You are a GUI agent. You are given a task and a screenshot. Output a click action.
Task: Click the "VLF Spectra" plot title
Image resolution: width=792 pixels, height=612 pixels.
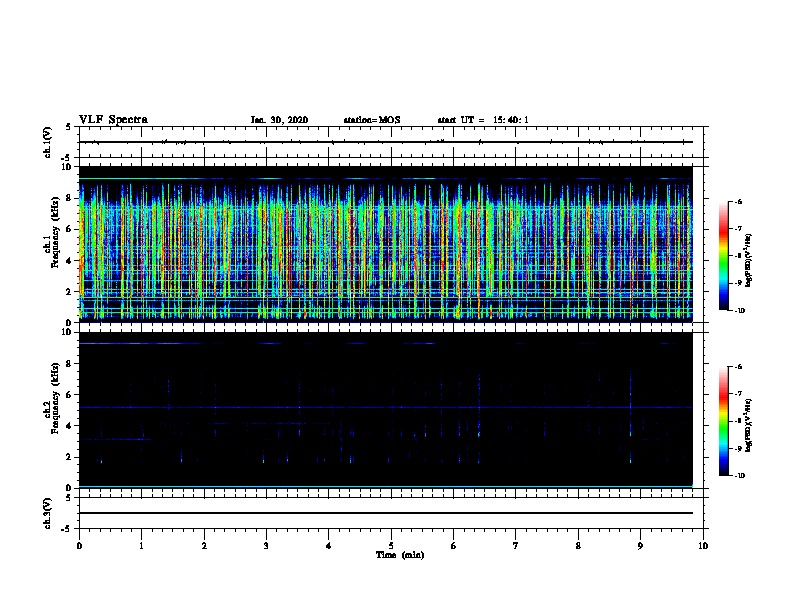click(x=113, y=120)
